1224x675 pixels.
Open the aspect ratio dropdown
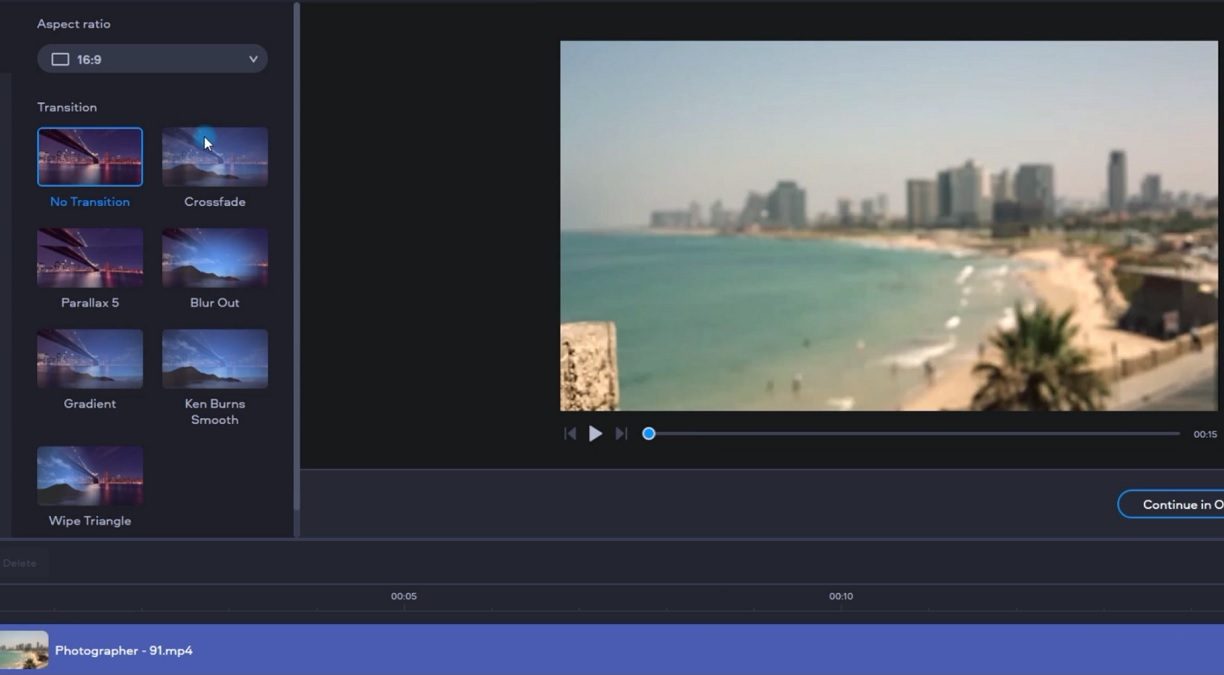[152, 58]
